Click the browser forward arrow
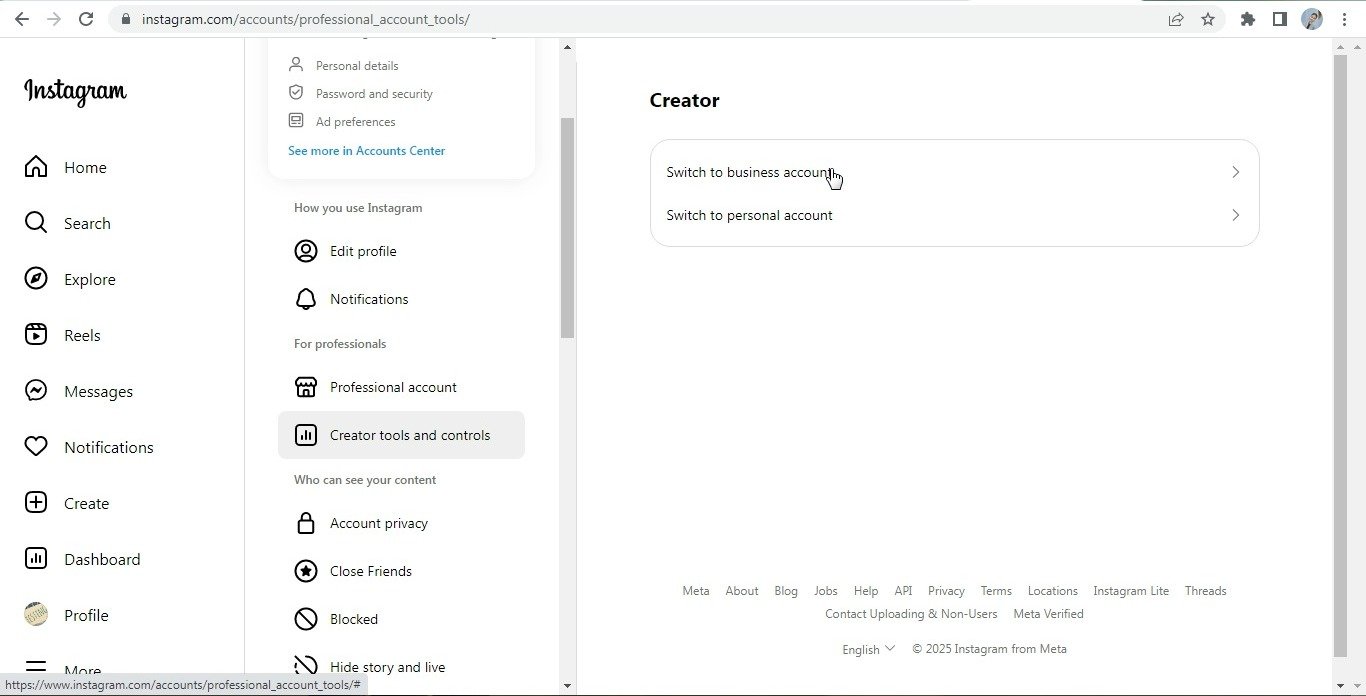 54,19
